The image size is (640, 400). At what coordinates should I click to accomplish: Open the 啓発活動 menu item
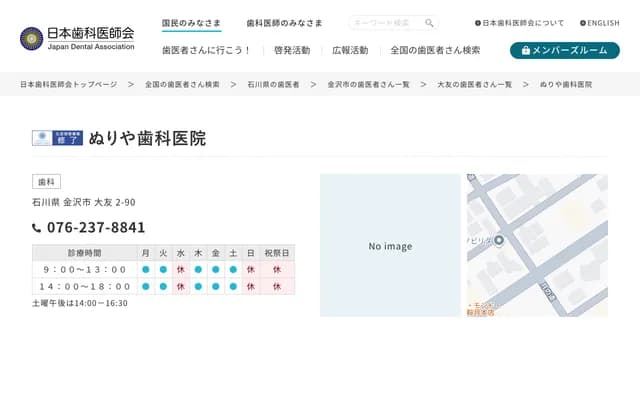coord(292,50)
